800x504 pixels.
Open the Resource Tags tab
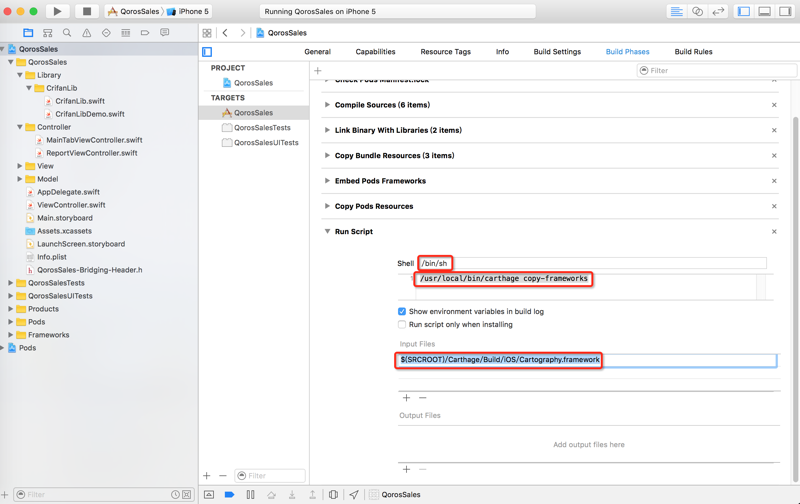tap(445, 52)
